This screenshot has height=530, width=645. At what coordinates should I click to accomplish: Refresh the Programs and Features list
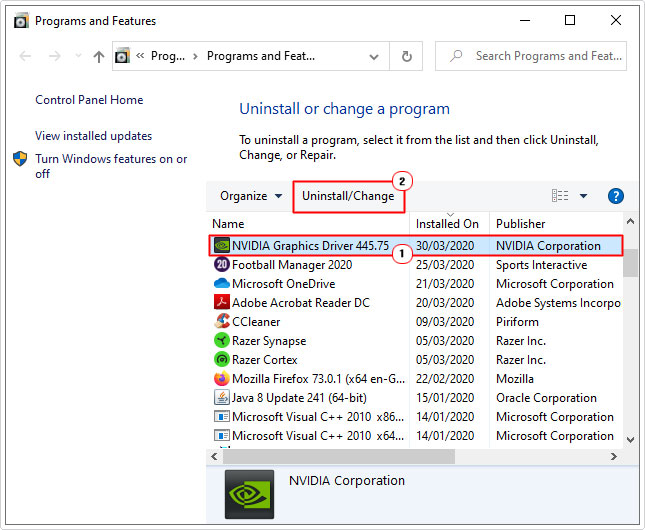pyautogui.click(x=406, y=56)
